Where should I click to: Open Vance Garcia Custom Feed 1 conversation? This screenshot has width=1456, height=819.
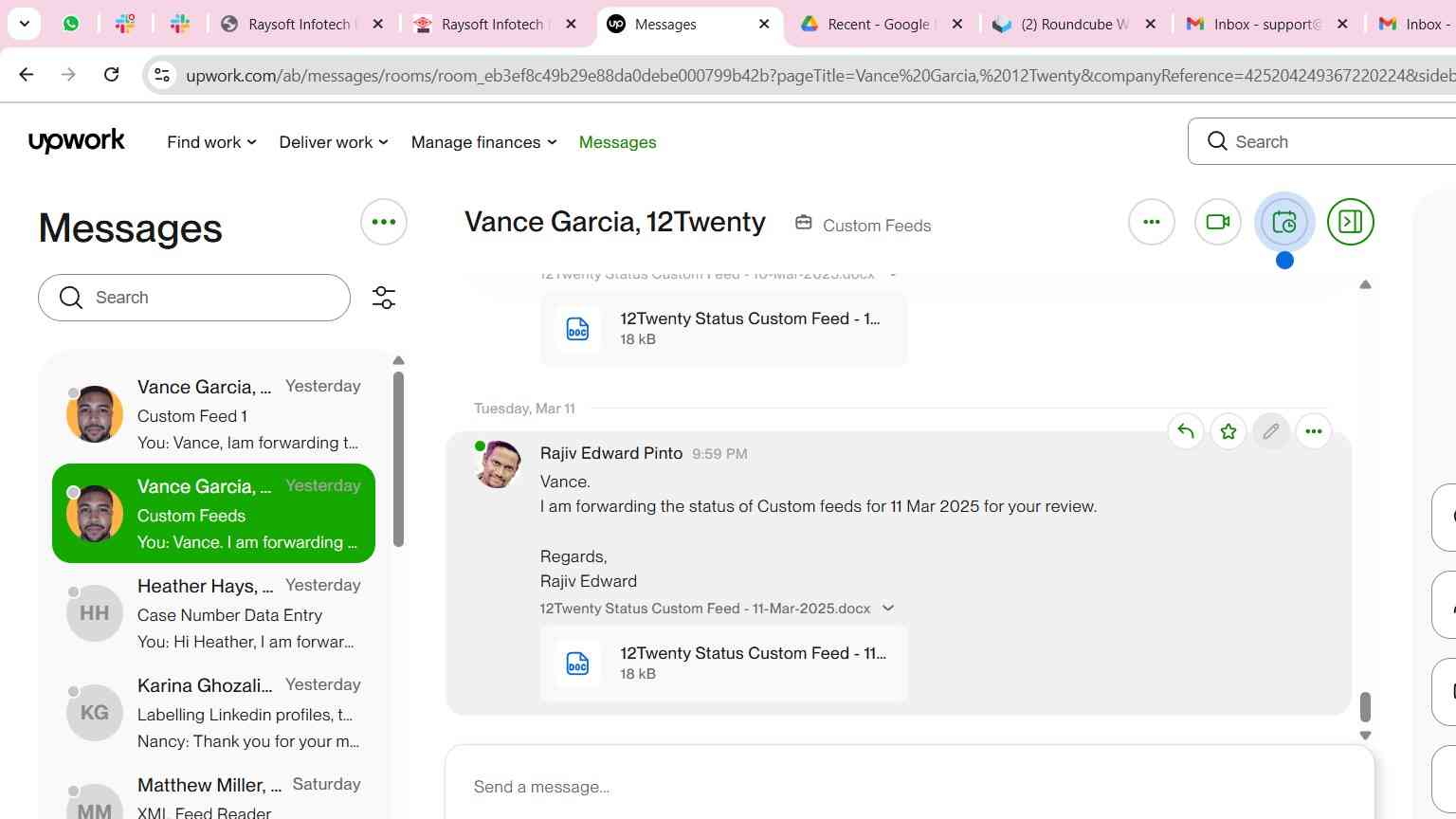[x=213, y=414]
